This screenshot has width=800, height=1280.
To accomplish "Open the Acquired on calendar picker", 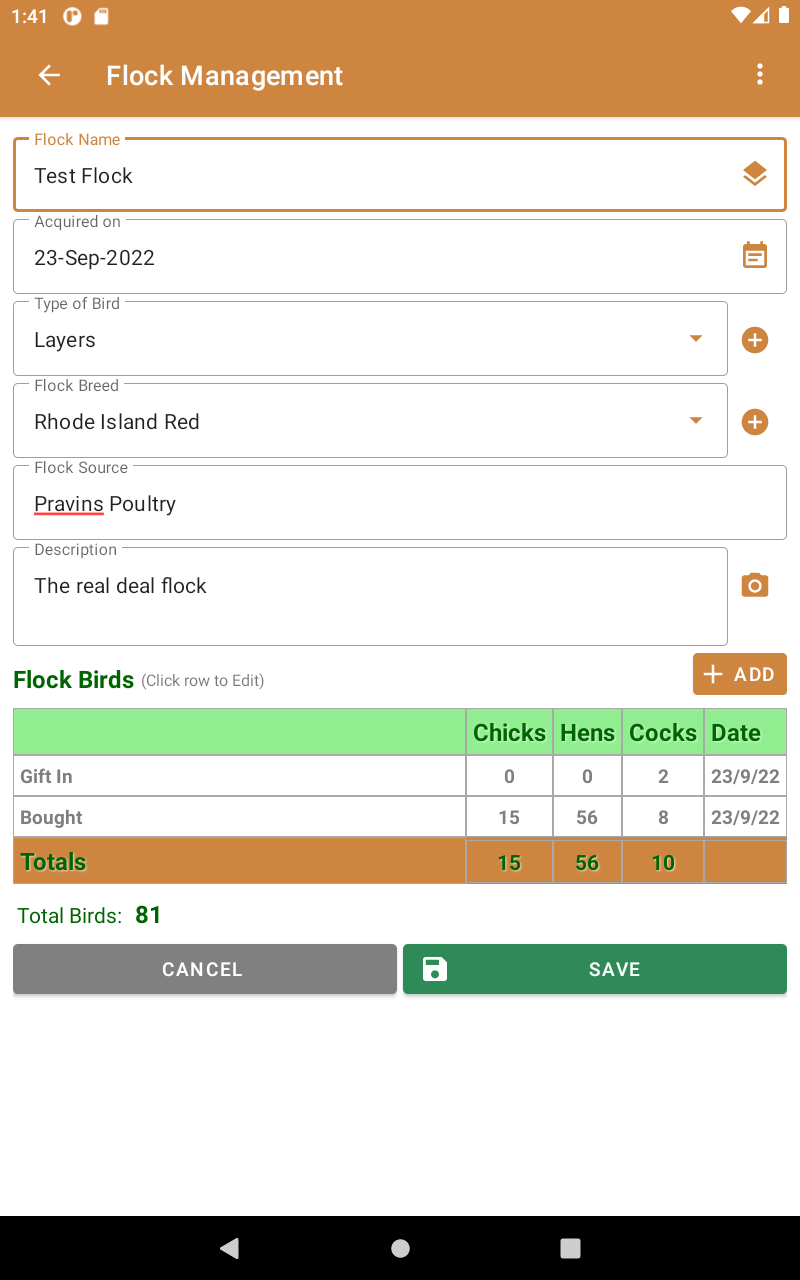I will click(x=755, y=256).
